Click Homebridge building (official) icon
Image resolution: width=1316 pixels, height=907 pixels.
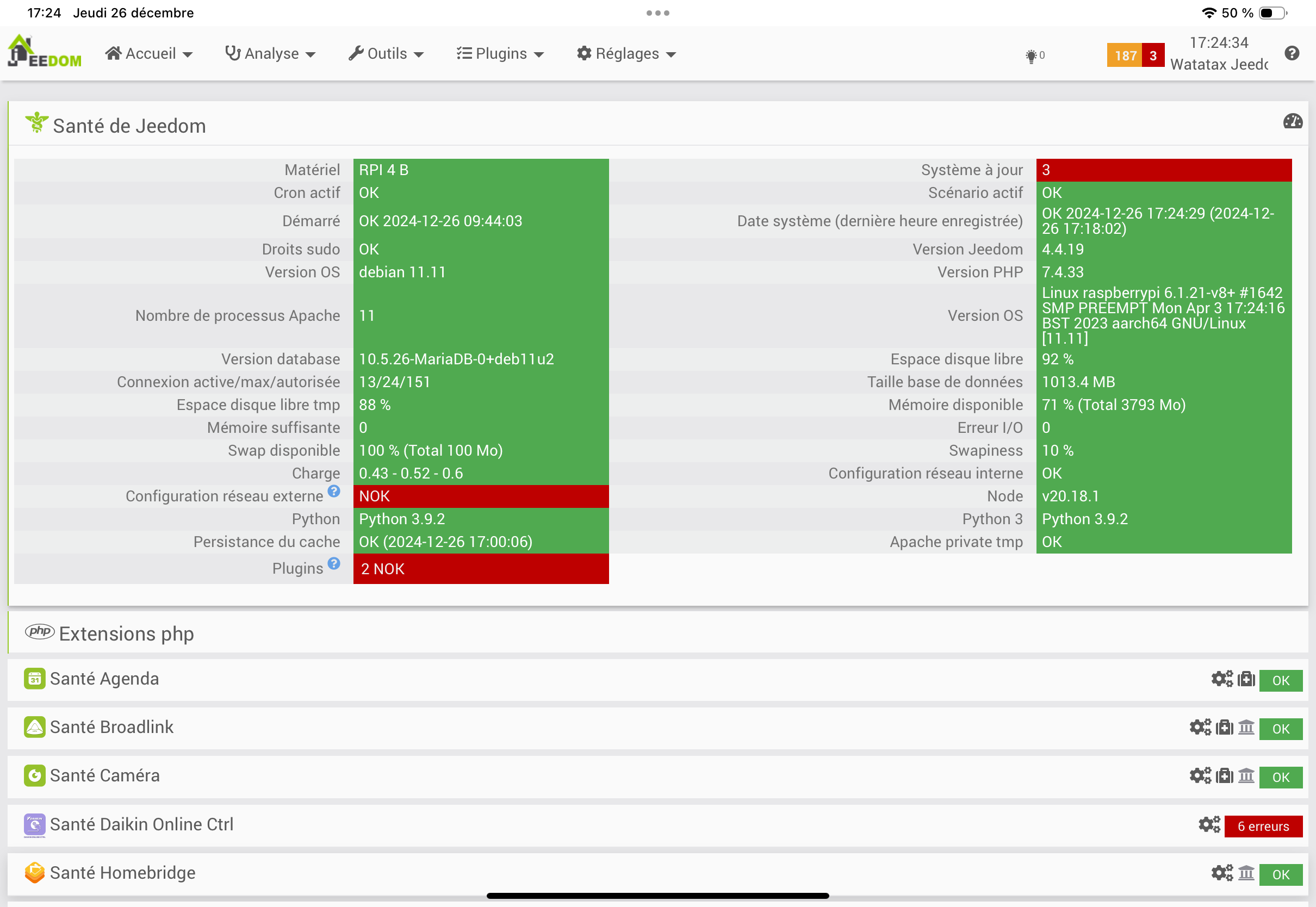coord(1246,873)
